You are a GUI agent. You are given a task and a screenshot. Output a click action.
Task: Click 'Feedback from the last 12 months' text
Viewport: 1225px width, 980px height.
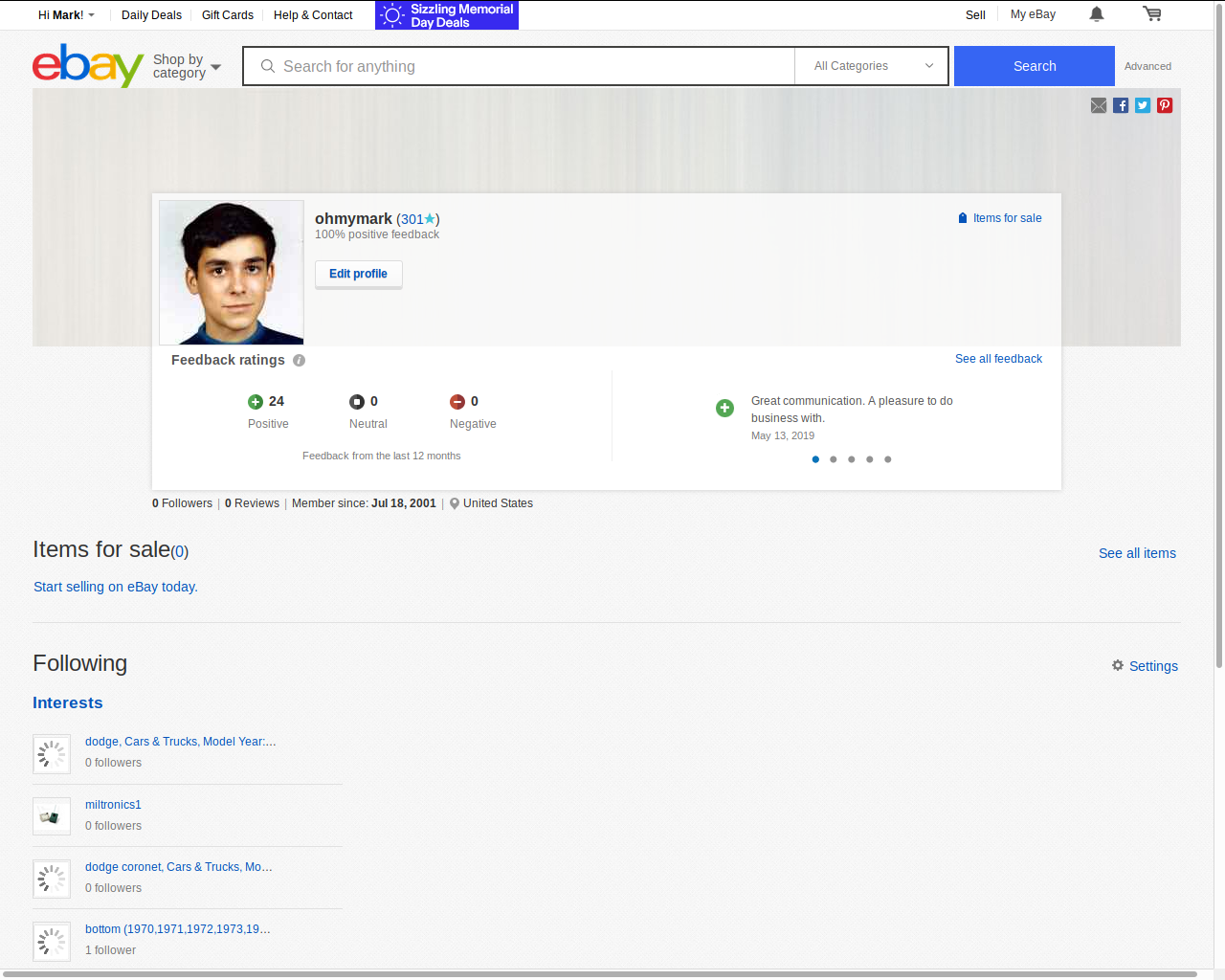click(381, 457)
